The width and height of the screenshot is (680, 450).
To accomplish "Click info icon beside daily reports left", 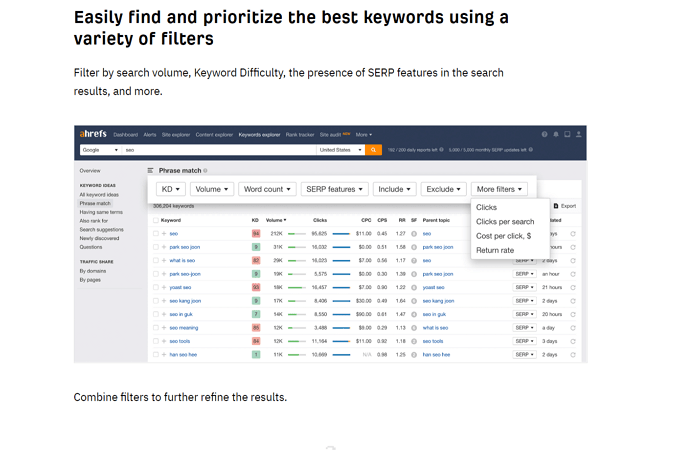I will click(441, 150).
